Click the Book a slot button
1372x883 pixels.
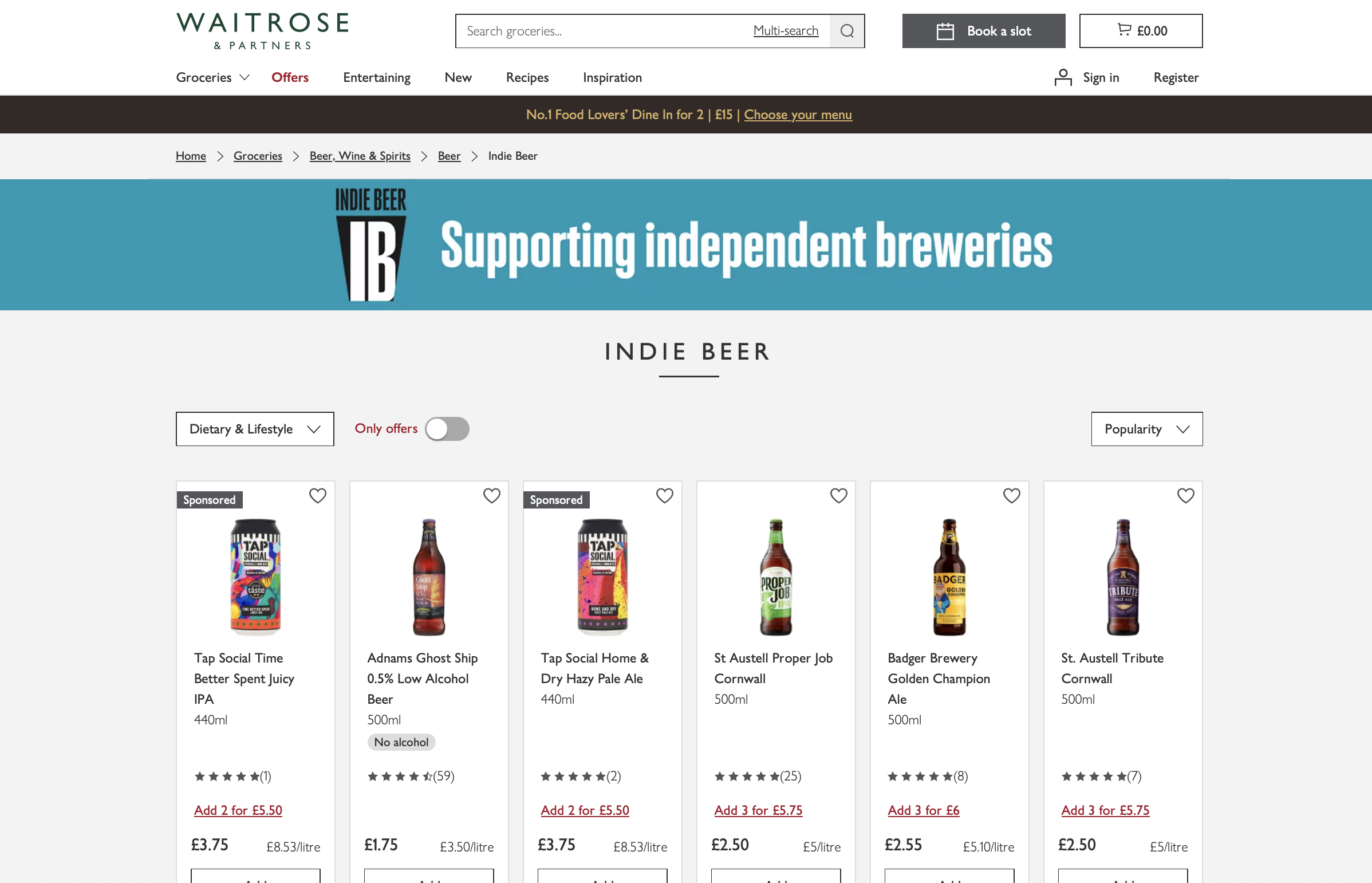click(983, 31)
